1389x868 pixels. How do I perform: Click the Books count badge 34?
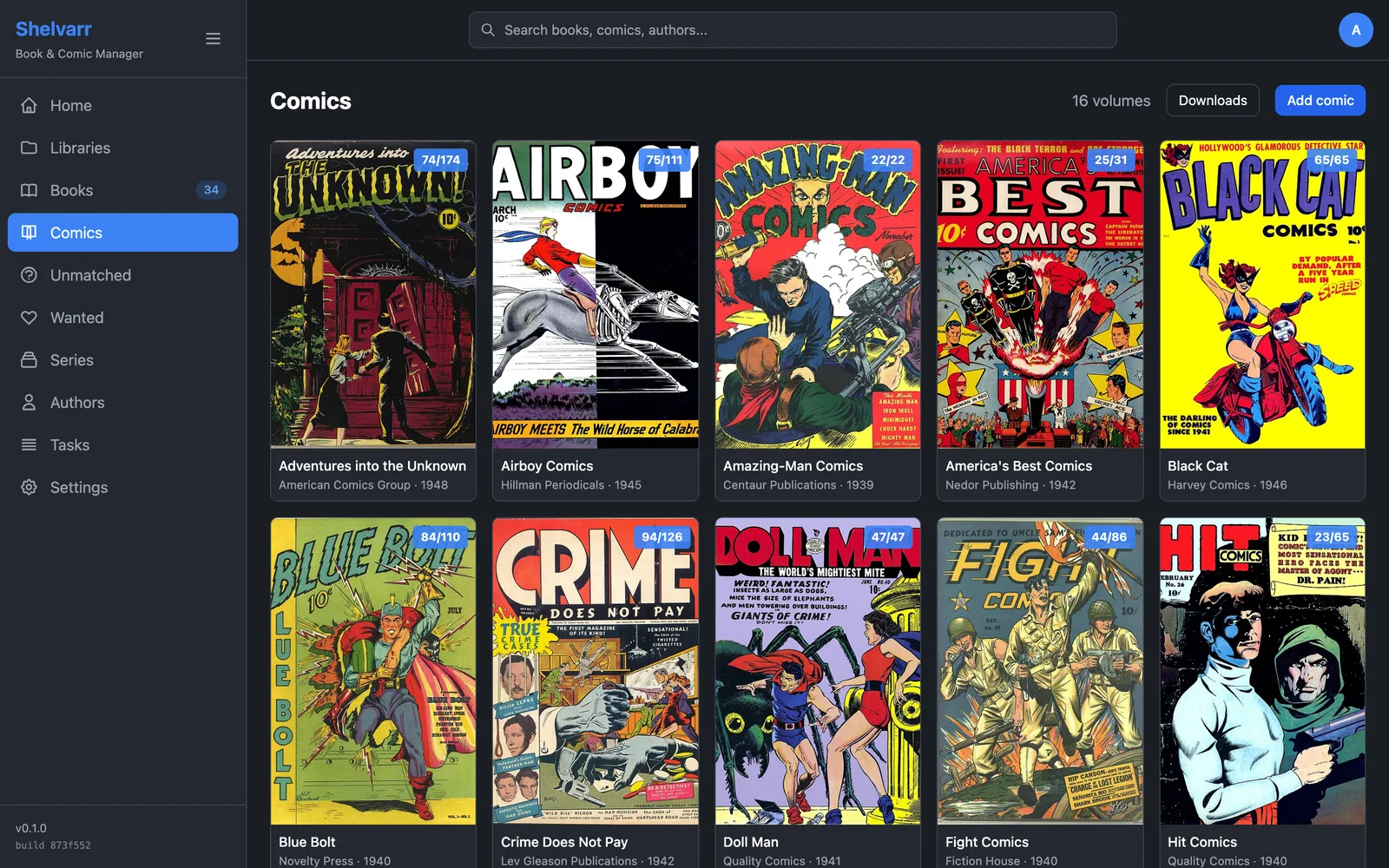point(211,190)
